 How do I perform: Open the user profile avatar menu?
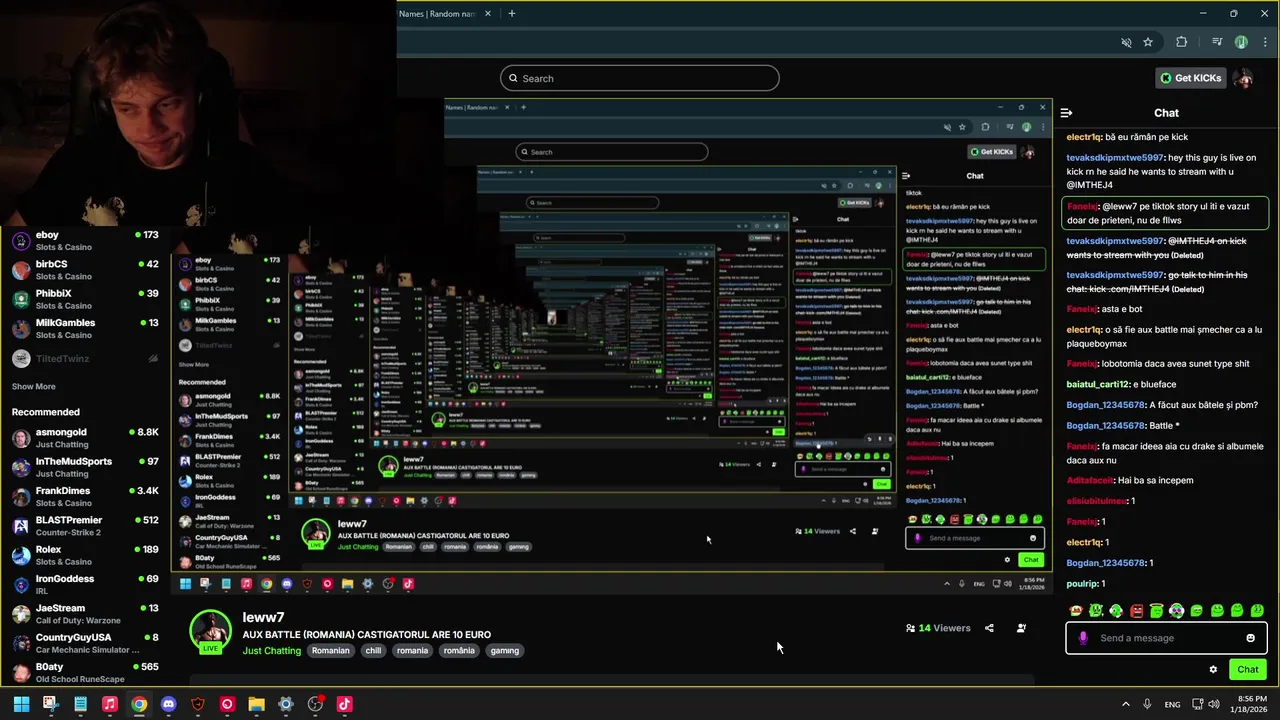point(1244,78)
